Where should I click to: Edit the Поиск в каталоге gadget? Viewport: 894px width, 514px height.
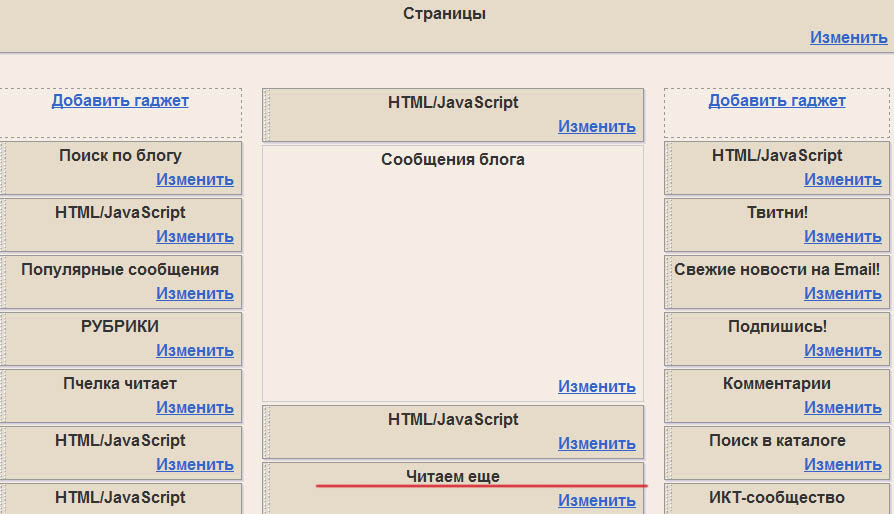pyautogui.click(x=842, y=465)
